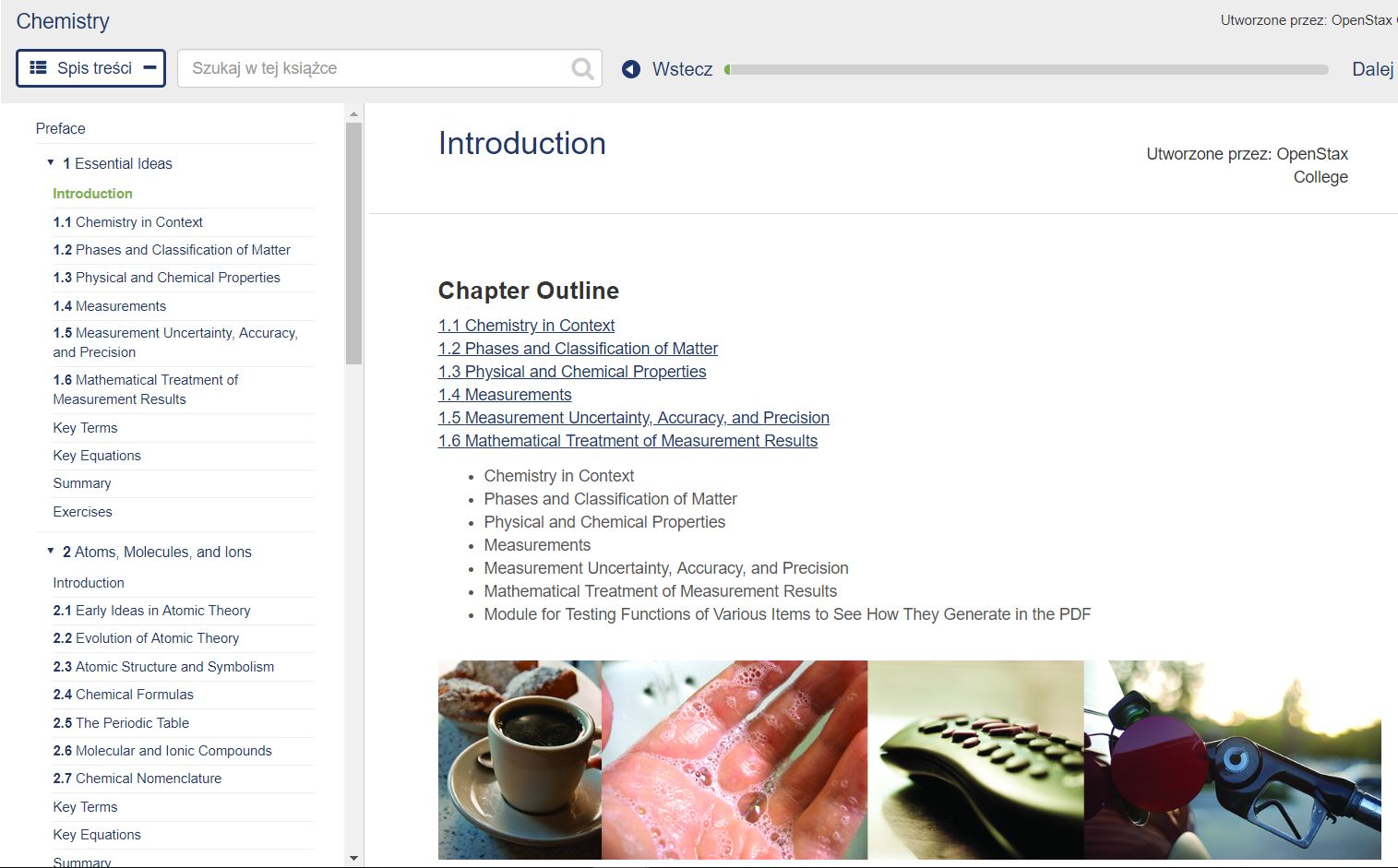The width and height of the screenshot is (1398, 868).
Task: Open 2.2 Evolution of Atomic Theory
Action: click(x=146, y=638)
